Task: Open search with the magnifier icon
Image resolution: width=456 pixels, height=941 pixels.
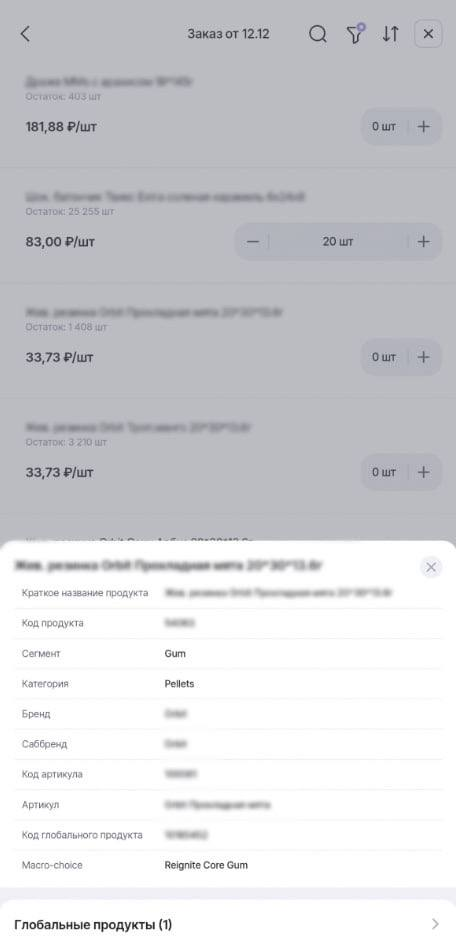Action: click(x=318, y=34)
